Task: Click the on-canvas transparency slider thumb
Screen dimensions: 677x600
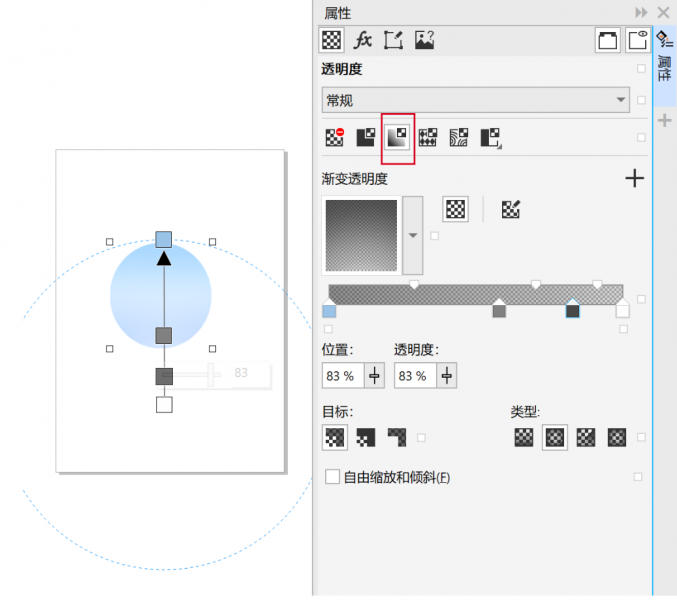Action: [210, 375]
